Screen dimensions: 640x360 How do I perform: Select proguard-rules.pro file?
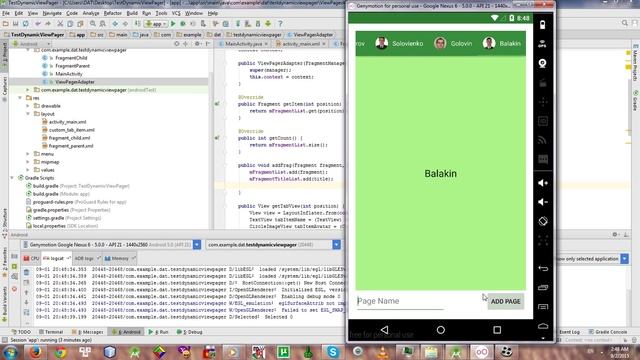click(x=53, y=202)
